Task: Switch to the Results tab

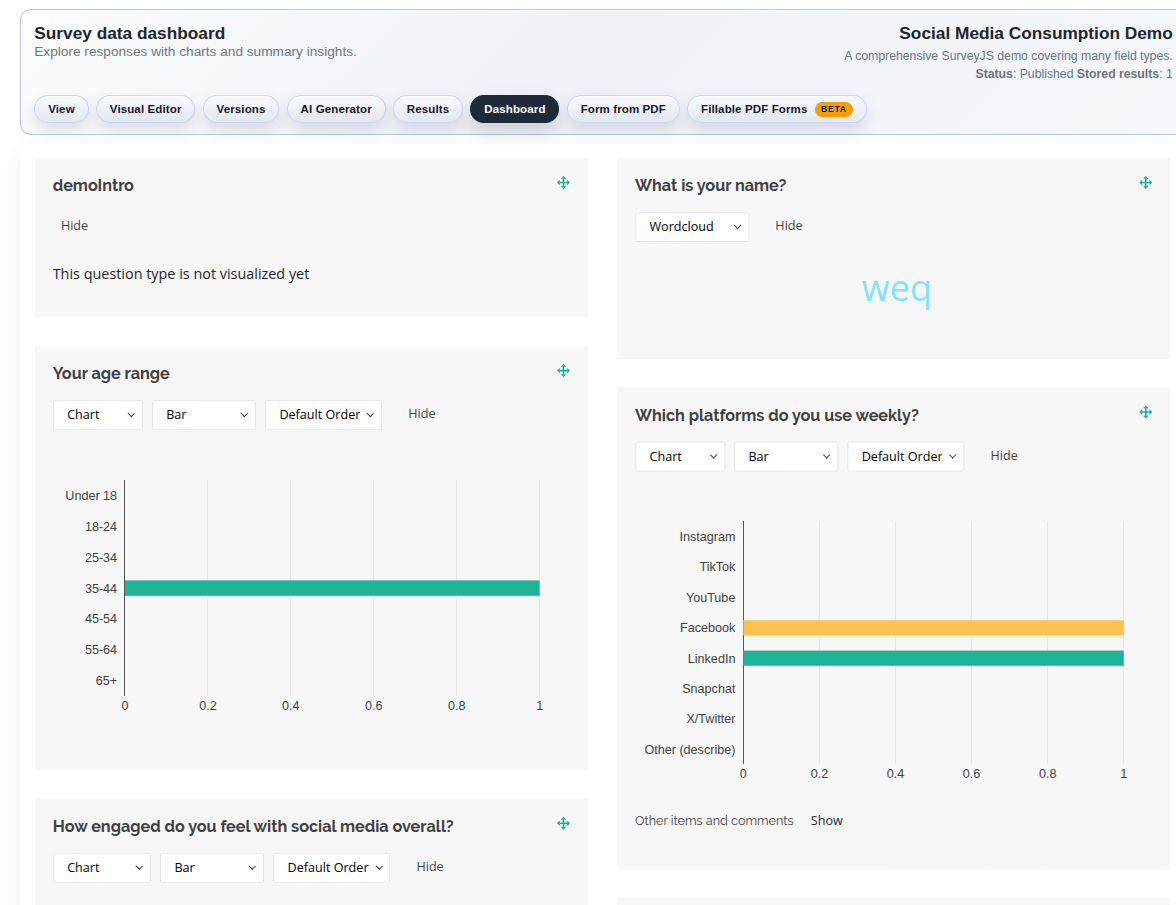Action: 427,109
